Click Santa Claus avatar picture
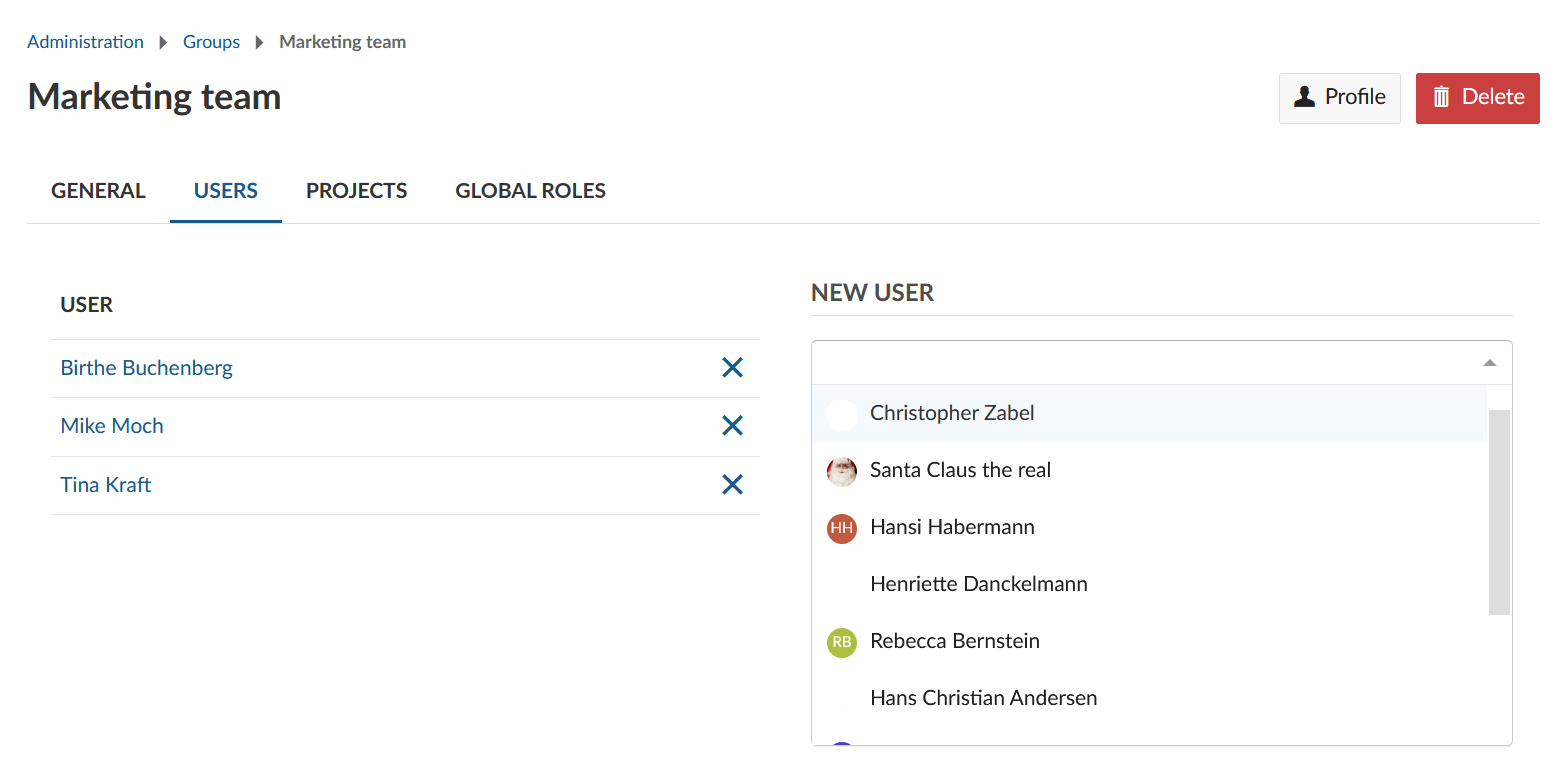 tap(842, 471)
